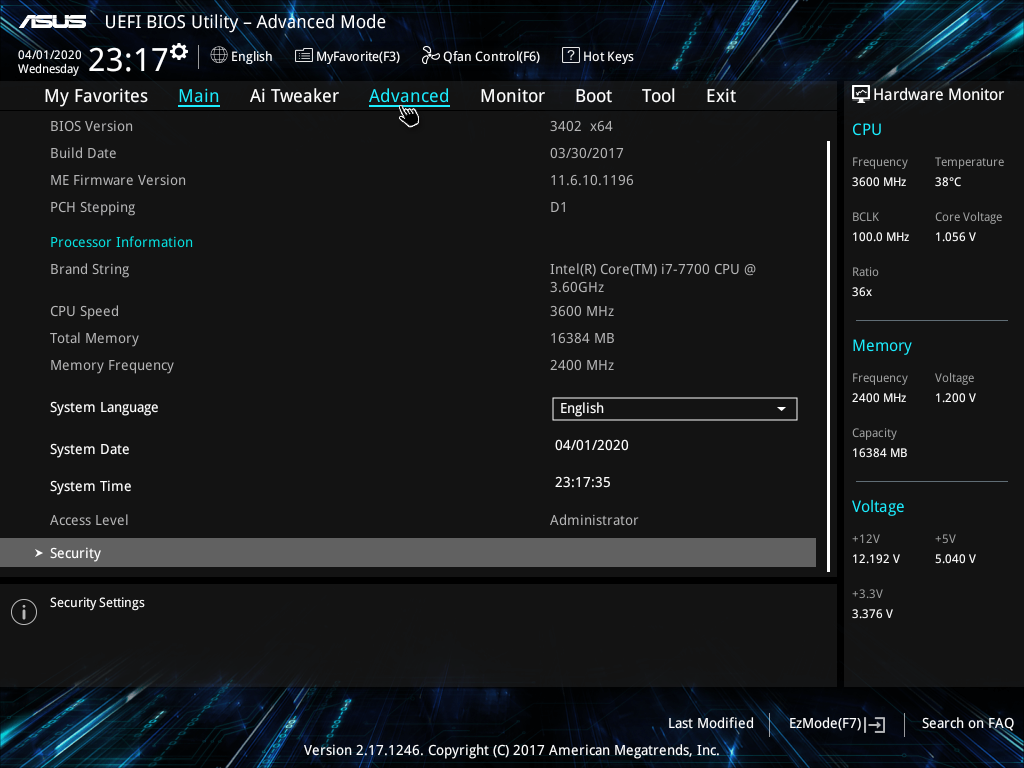Open Hot Keys help label
This screenshot has width=1024, height=768.
tap(608, 56)
